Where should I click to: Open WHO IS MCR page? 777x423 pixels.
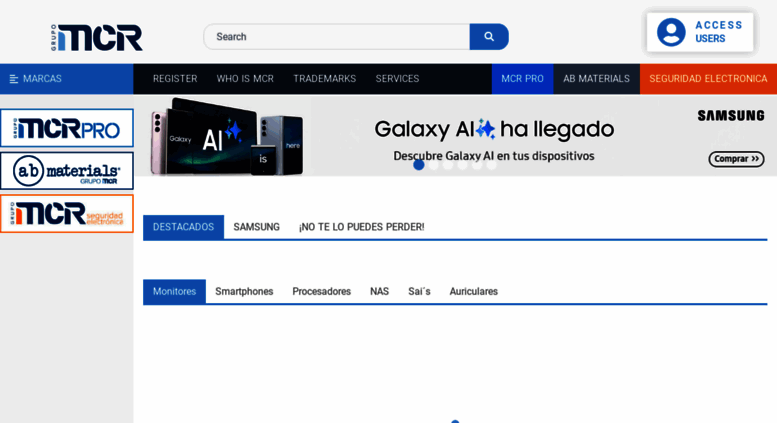pos(245,79)
